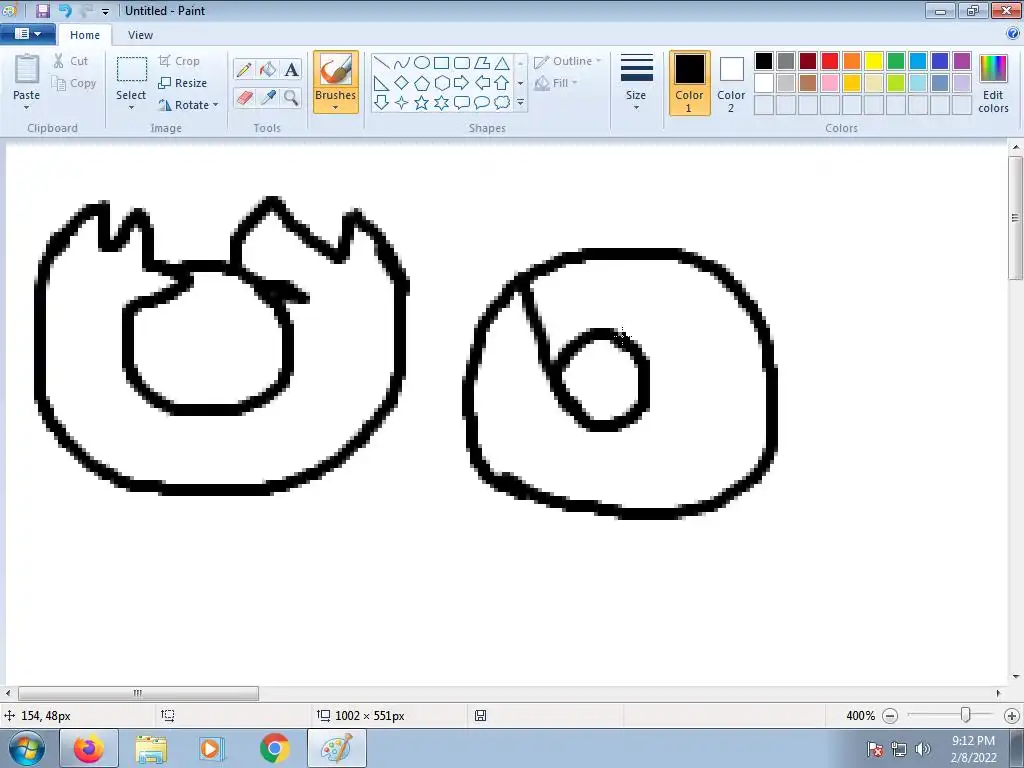Select the Eraser tool

[x=244, y=98]
